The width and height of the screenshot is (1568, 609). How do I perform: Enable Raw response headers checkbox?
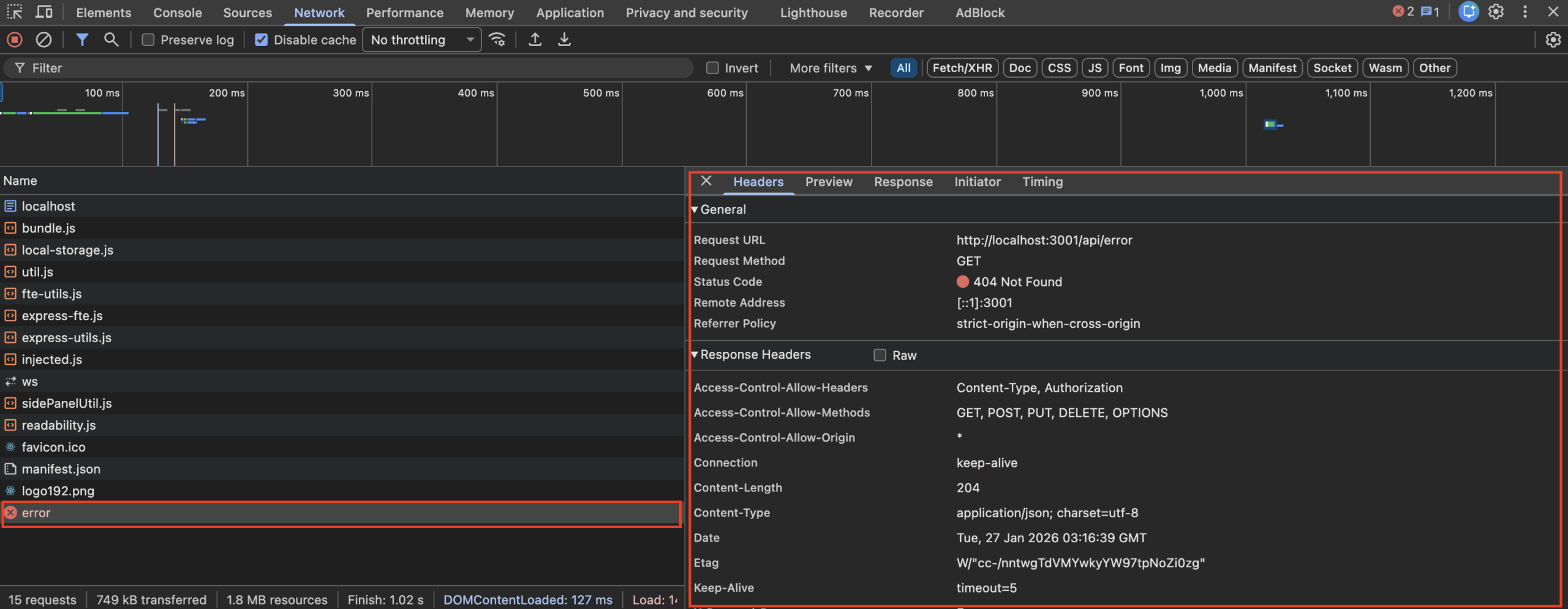[880, 355]
